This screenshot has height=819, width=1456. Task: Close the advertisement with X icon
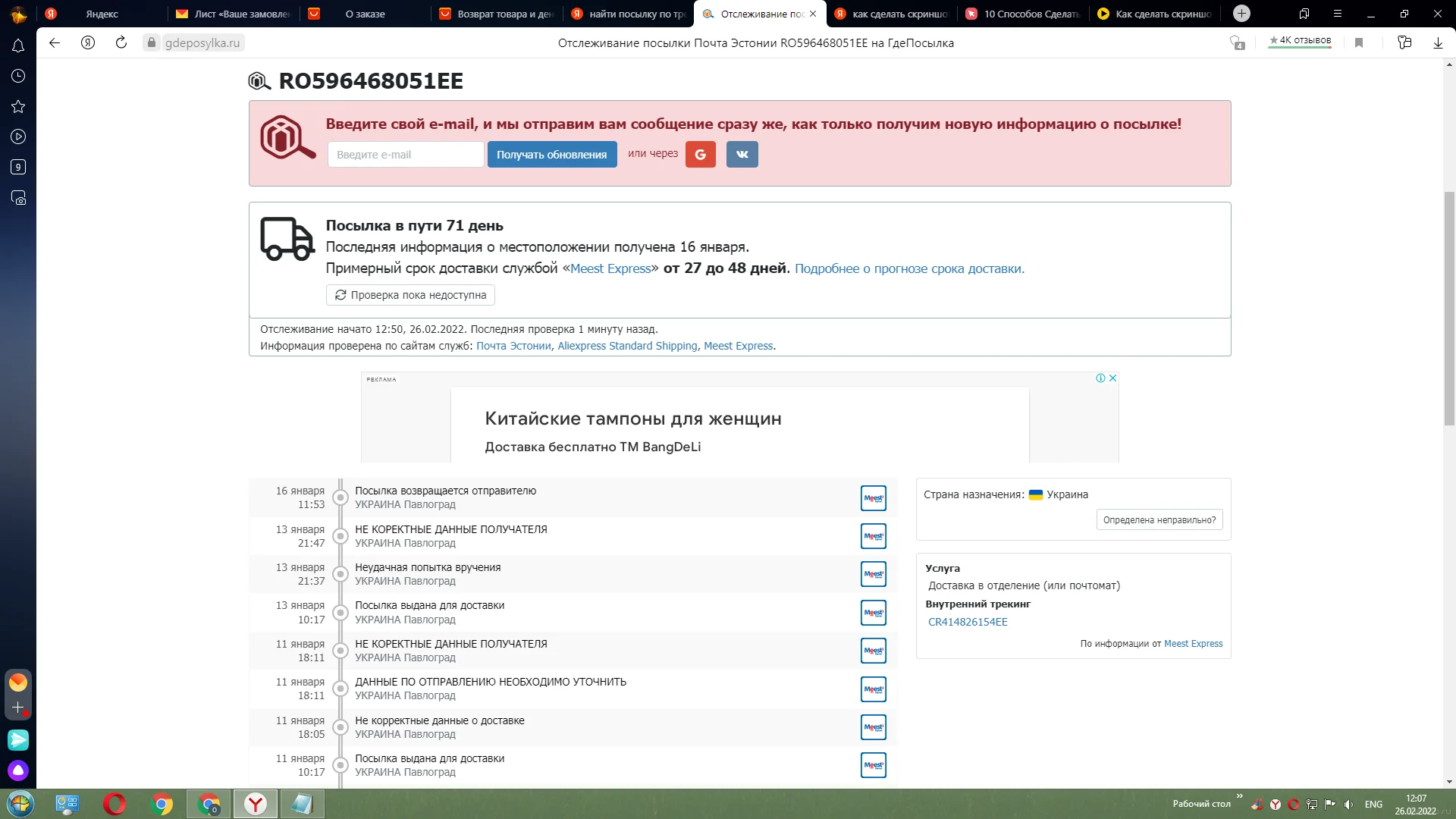coord(1112,378)
